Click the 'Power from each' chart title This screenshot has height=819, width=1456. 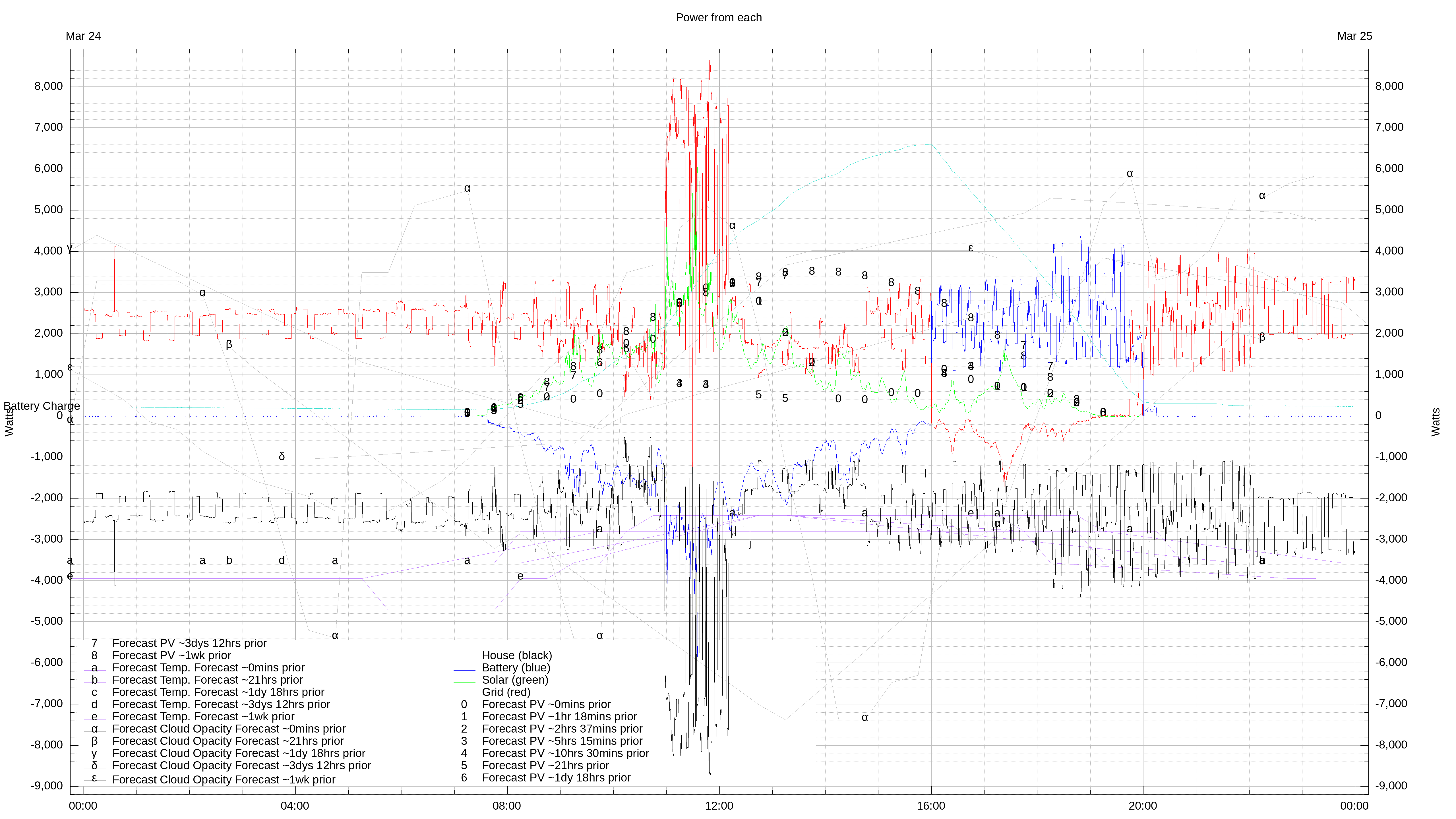718,18
